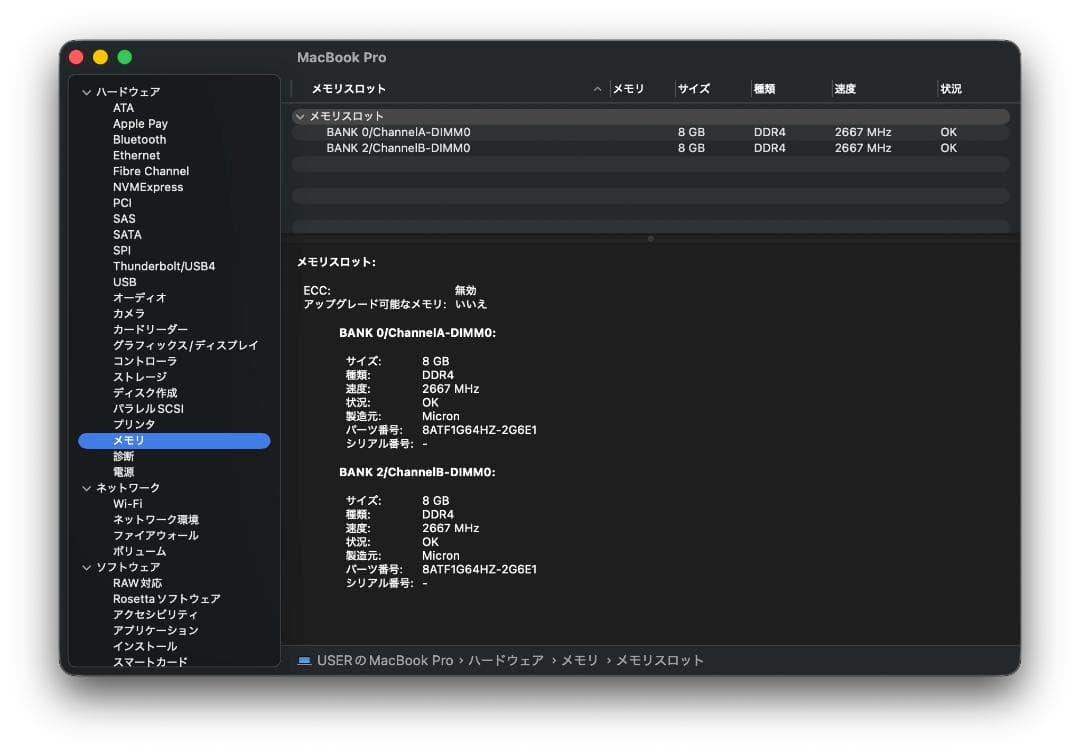Click メモリ in the path bar
The image size is (1080, 754).
pyautogui.click(x=580, y=661)
